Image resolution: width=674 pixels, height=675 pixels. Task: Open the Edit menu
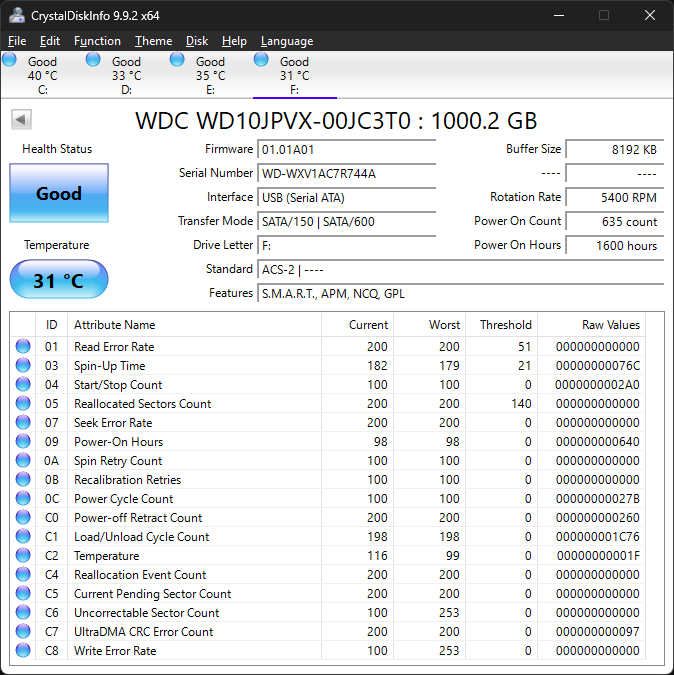49,41
